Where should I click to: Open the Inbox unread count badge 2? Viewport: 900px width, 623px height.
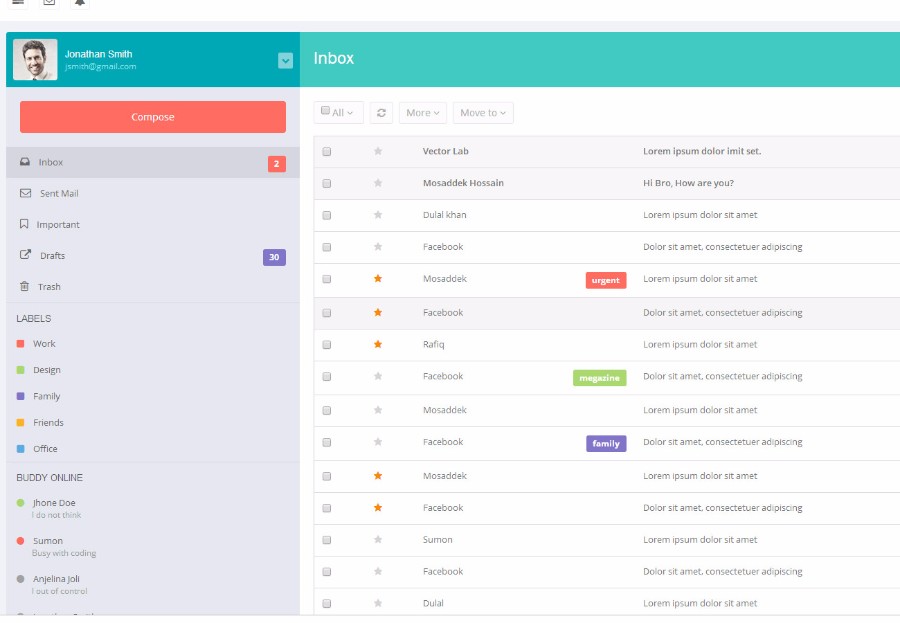[277, 164]
